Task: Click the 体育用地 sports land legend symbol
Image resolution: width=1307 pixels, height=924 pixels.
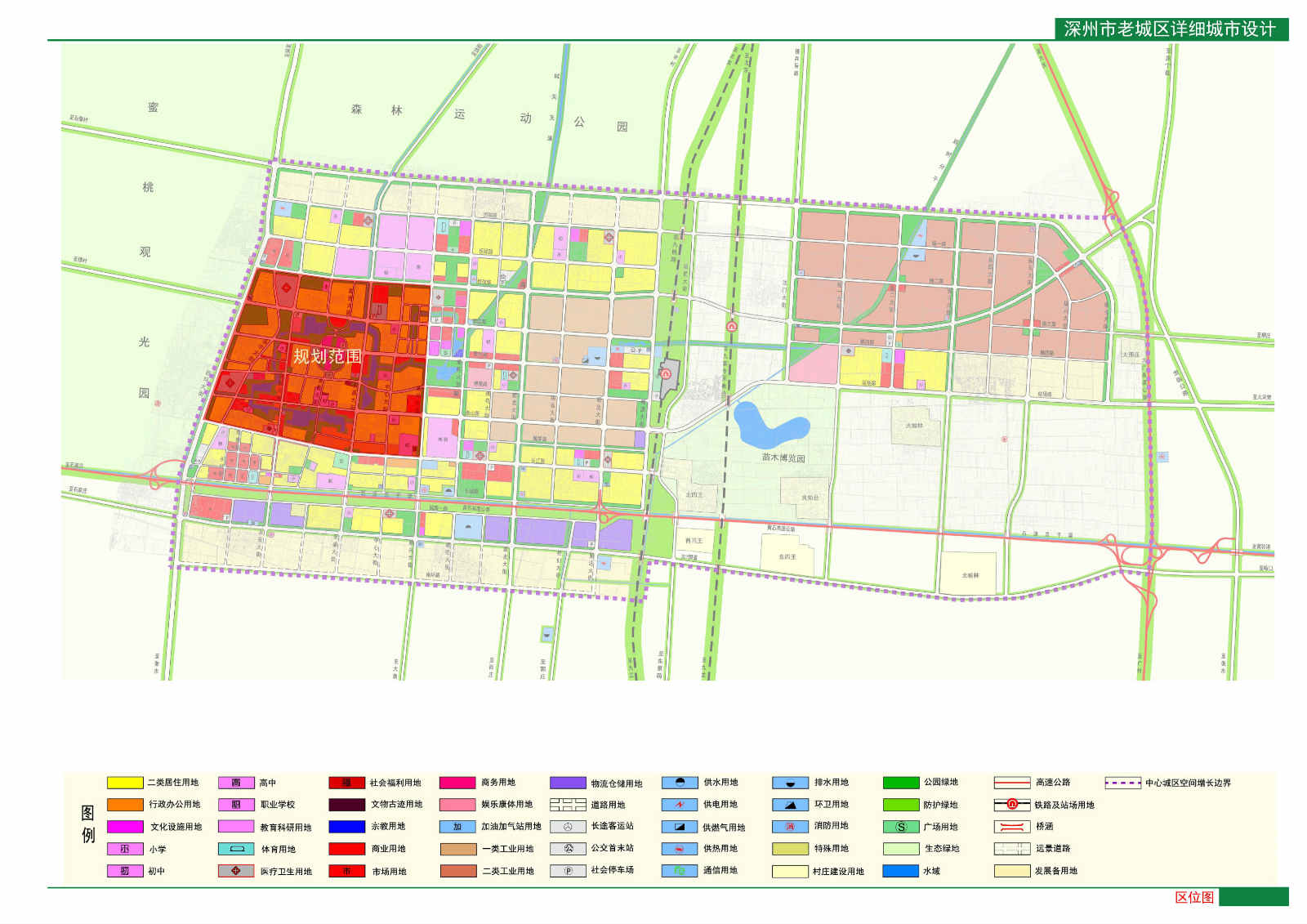Action: click(236, 849)
